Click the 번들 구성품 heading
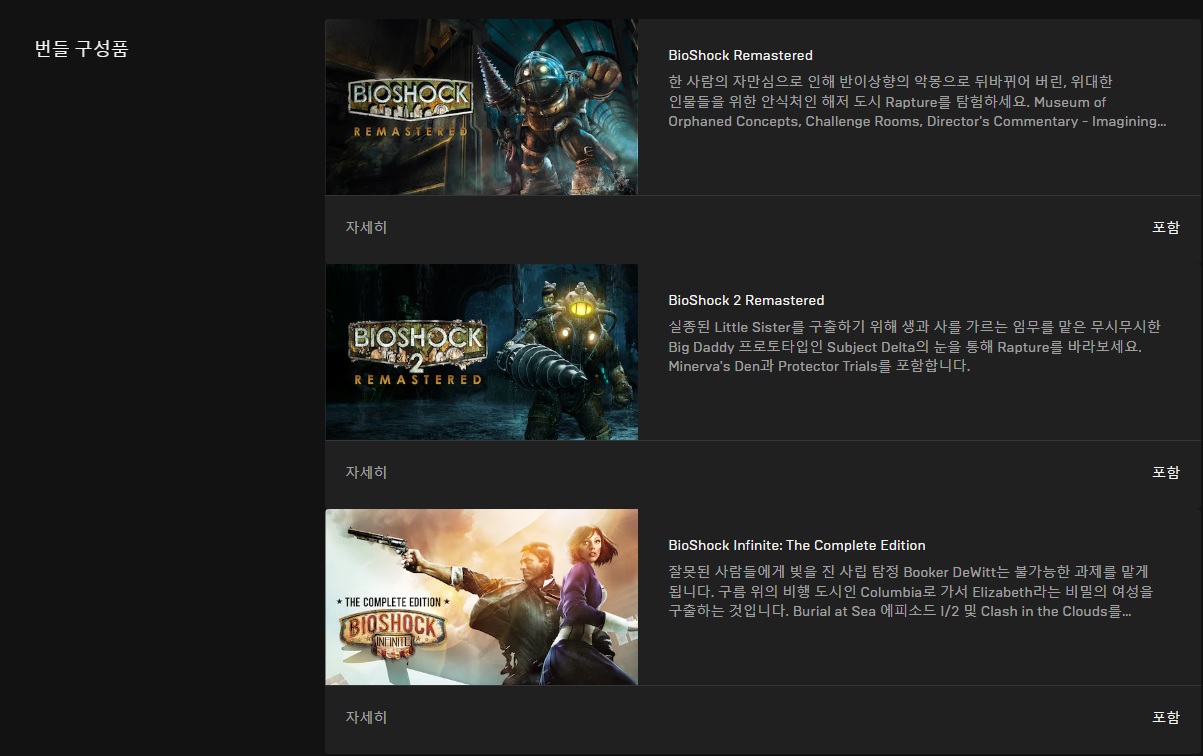Viewport: 1203px width, 756px height. pyautogui.click(x=81, y=48)
